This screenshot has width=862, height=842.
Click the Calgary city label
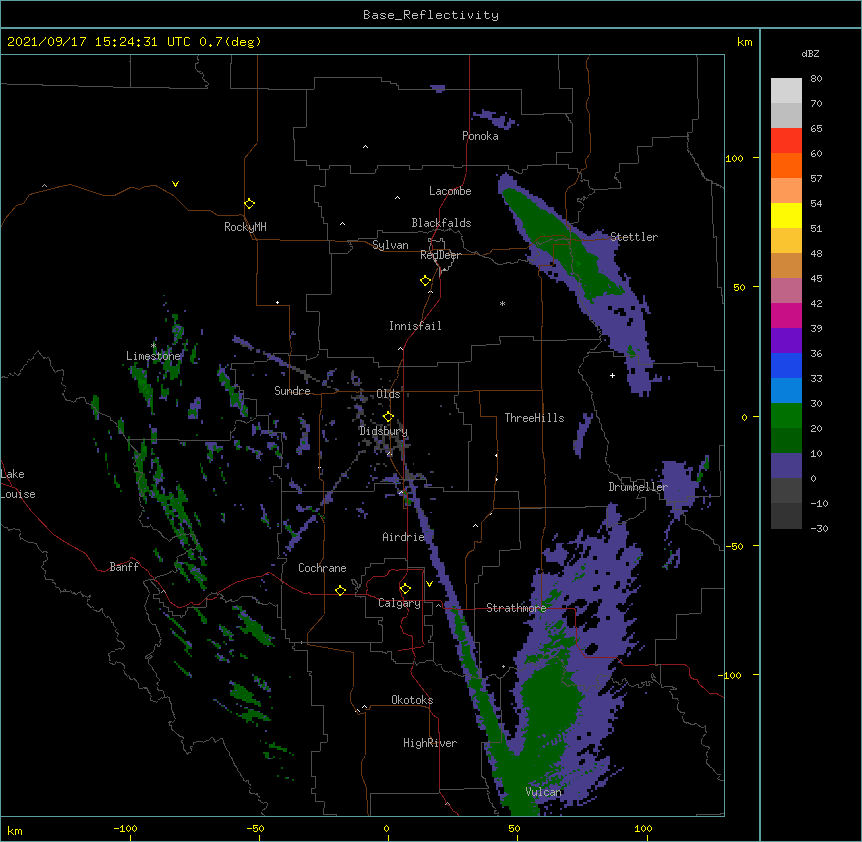point(399,603)
